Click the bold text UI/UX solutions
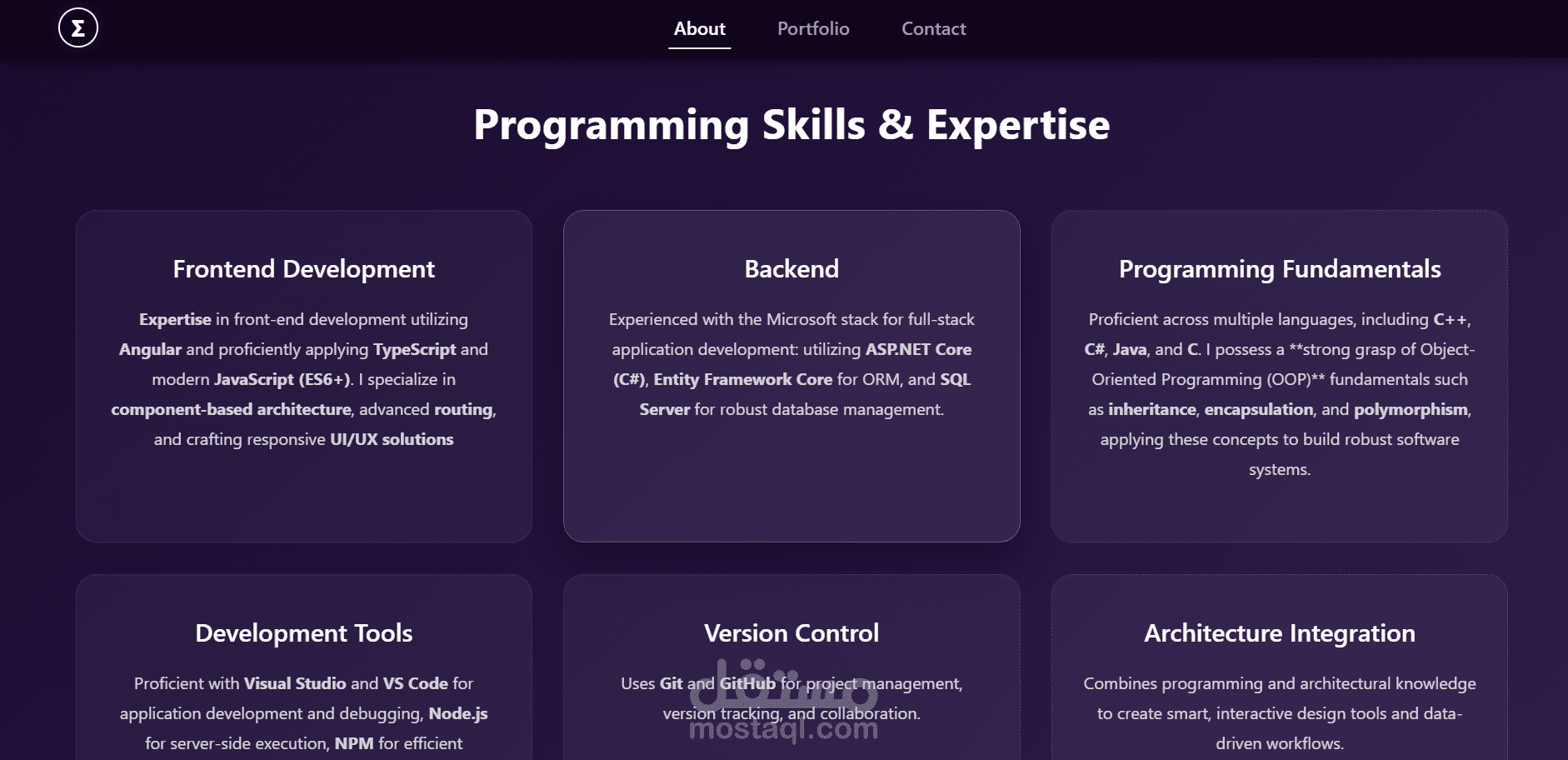 (x=392, y=439)
